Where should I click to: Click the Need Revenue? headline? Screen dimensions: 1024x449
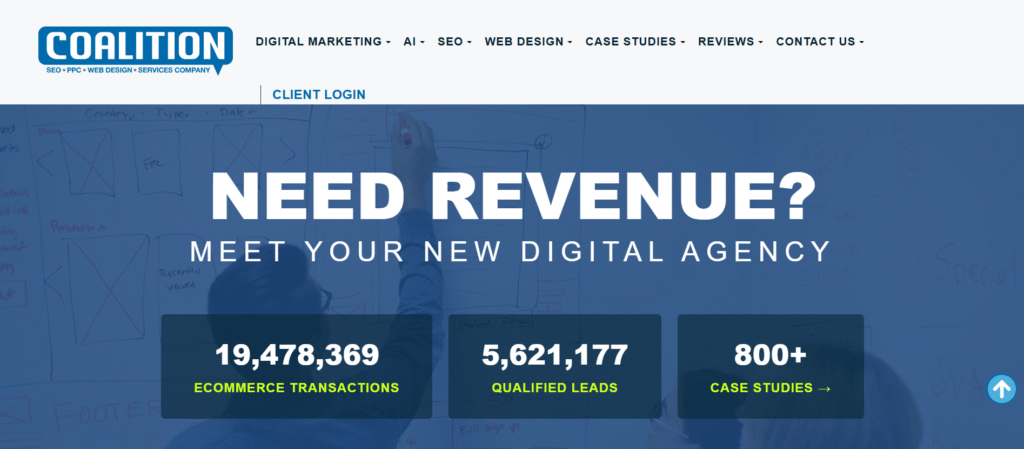click(511, 195)
